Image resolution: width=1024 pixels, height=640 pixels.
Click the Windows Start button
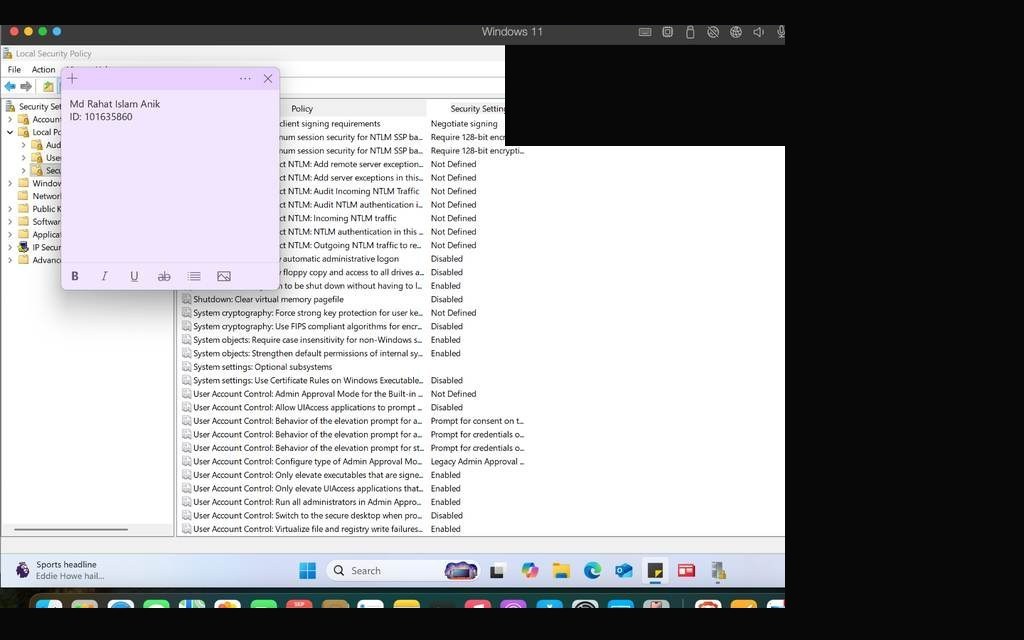pyautogui.click(x=308, y=571)
